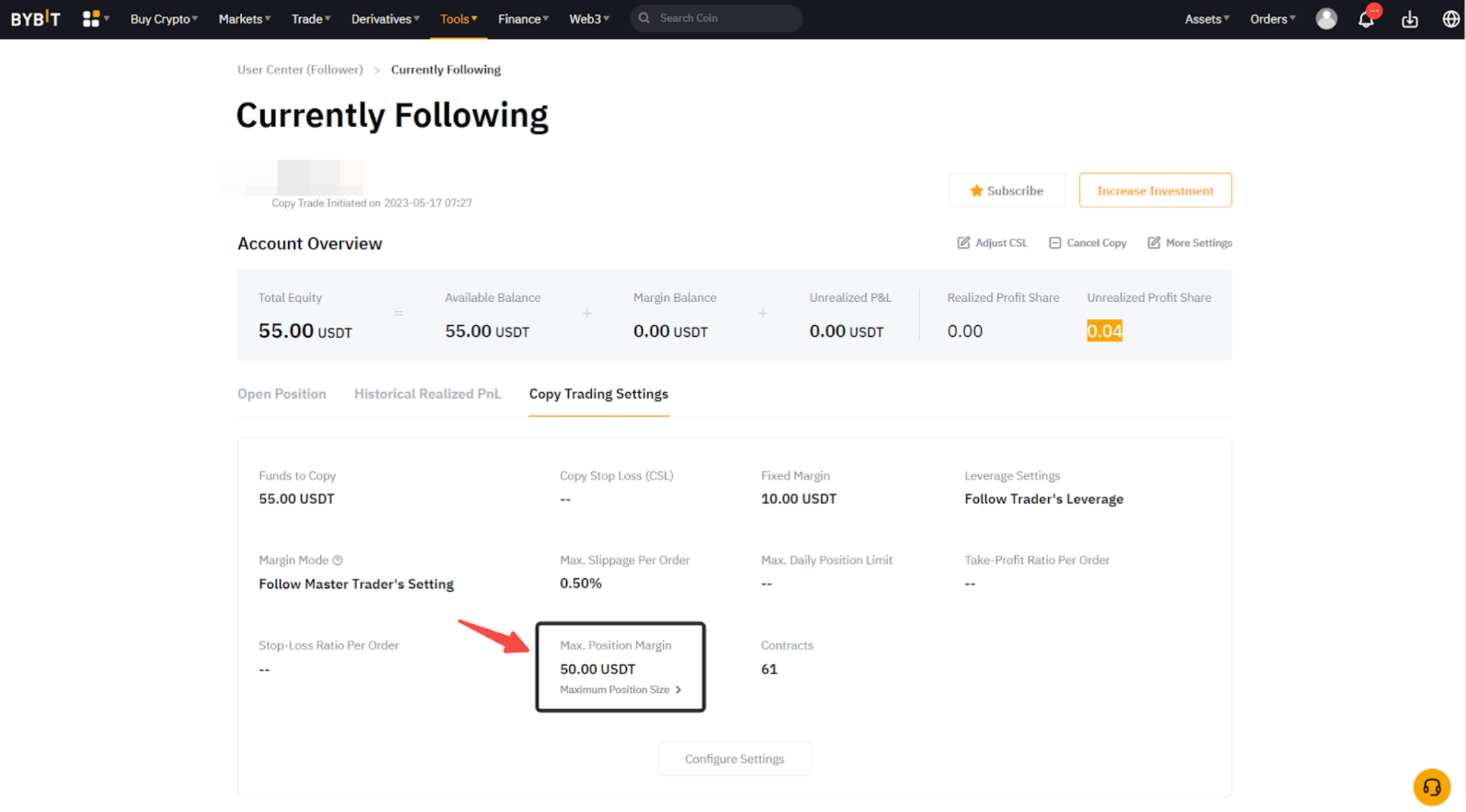Expand the Derivatives menu
Image resolution: width=1466 pixels, height=812 pixels.
(385, 18)
